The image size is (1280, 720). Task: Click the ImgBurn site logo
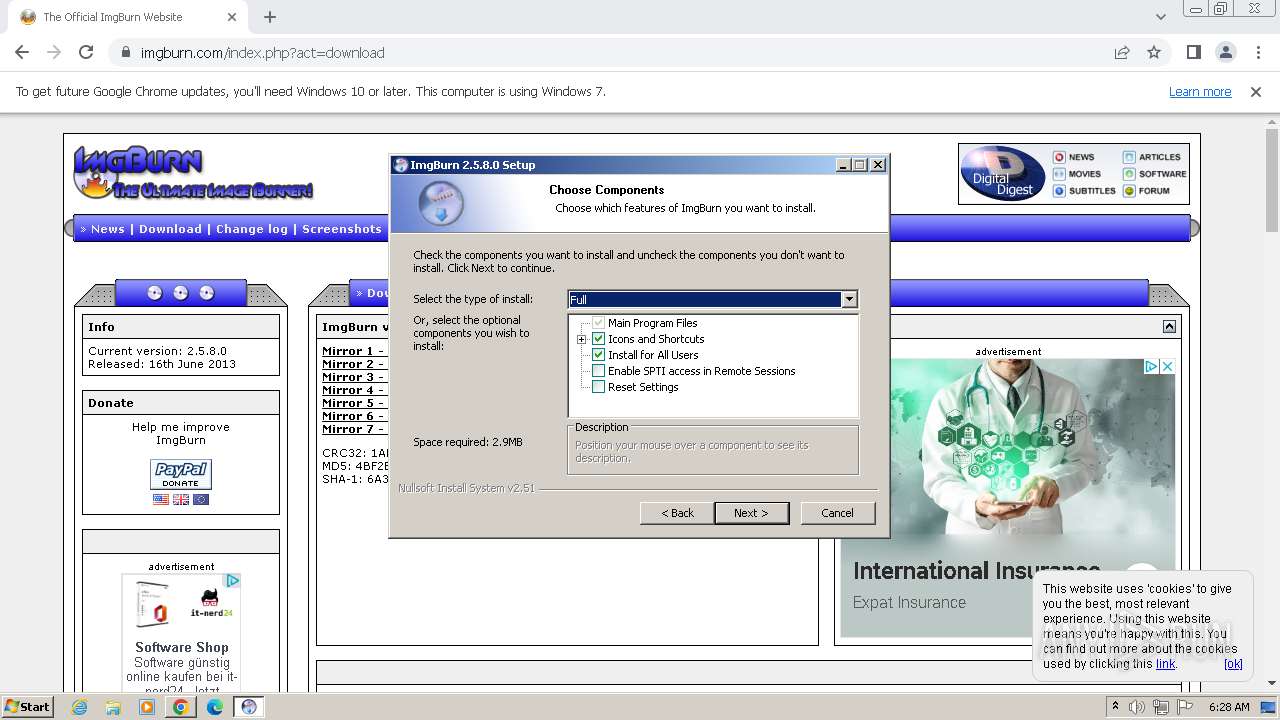(192, 173)
